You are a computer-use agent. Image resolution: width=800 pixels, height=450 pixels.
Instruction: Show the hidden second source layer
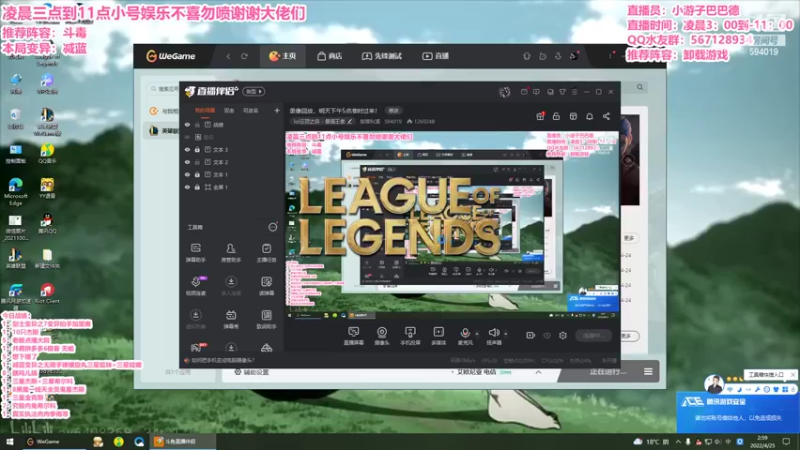pyautogui.click(x=187, y=137)
